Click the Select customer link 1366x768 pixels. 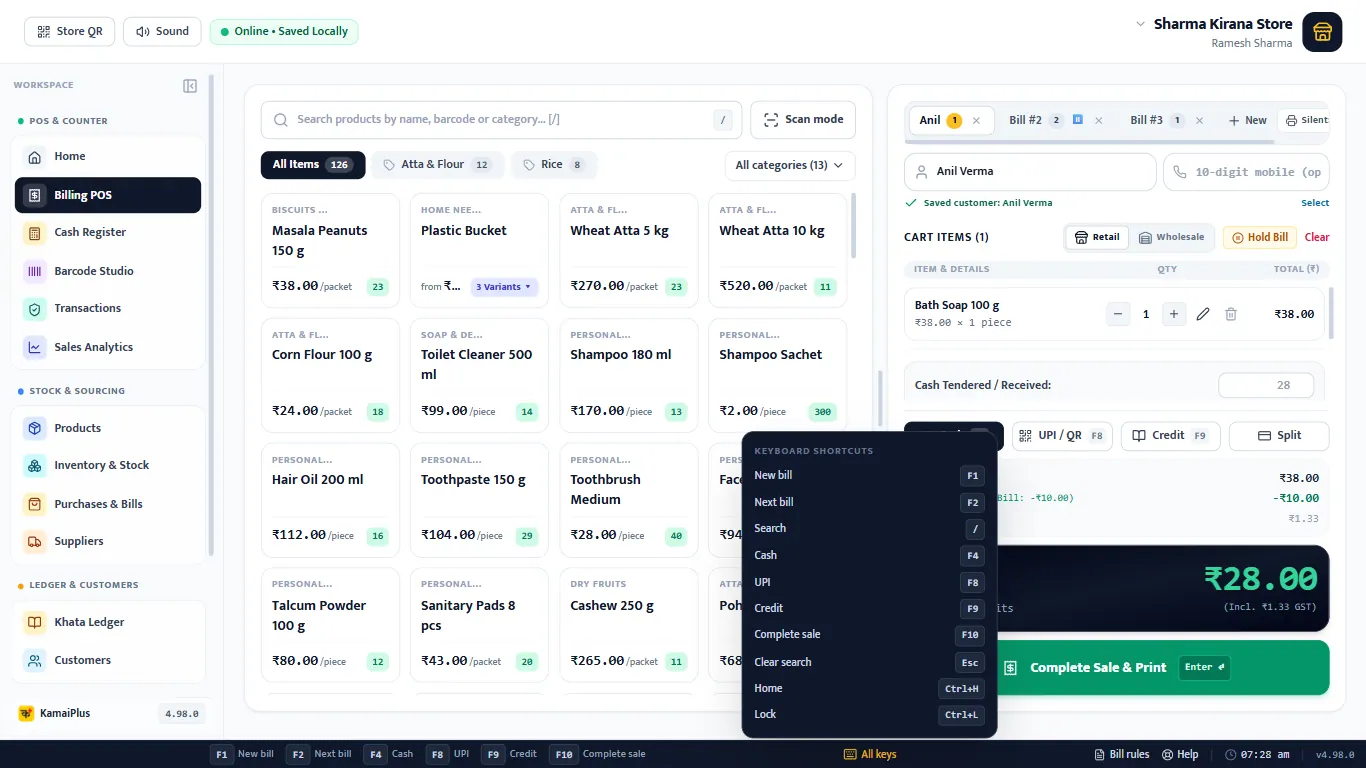pyautogui.click(x=1315, y=203)
